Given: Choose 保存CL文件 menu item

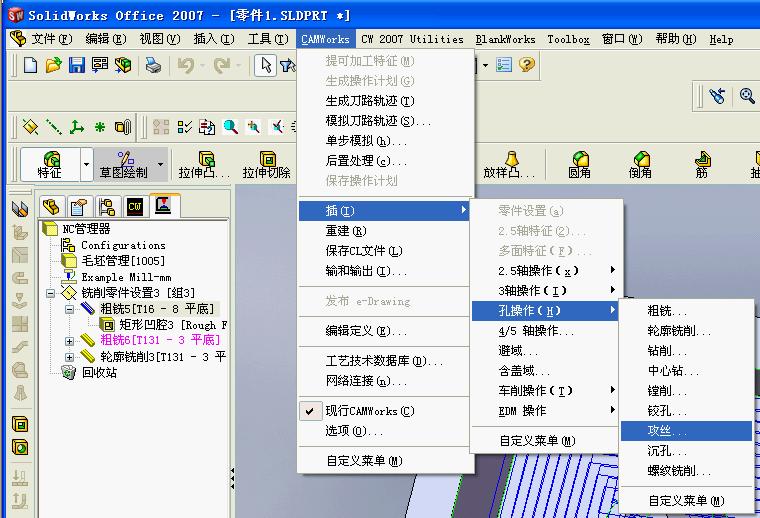Looking at the screenshot, I should [x=385, y=251].
